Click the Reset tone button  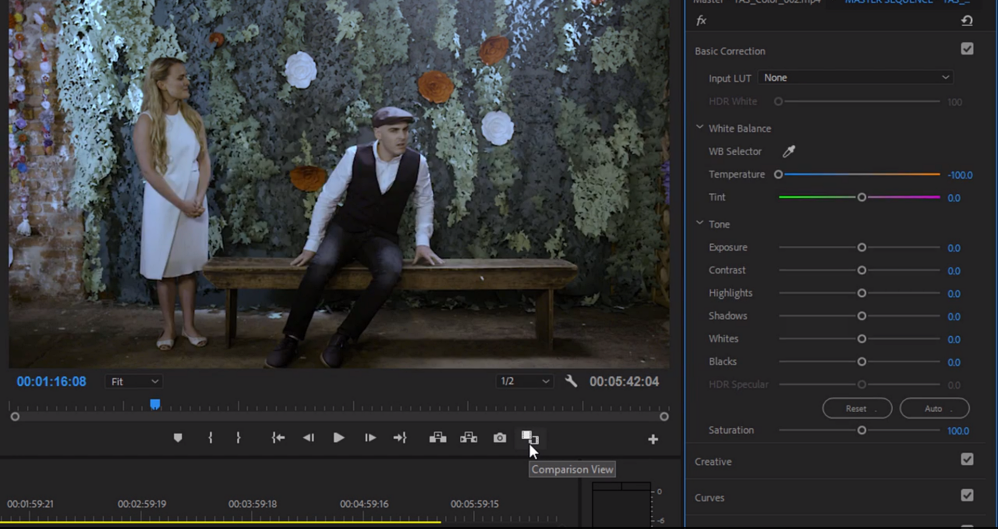coord(857,409)
